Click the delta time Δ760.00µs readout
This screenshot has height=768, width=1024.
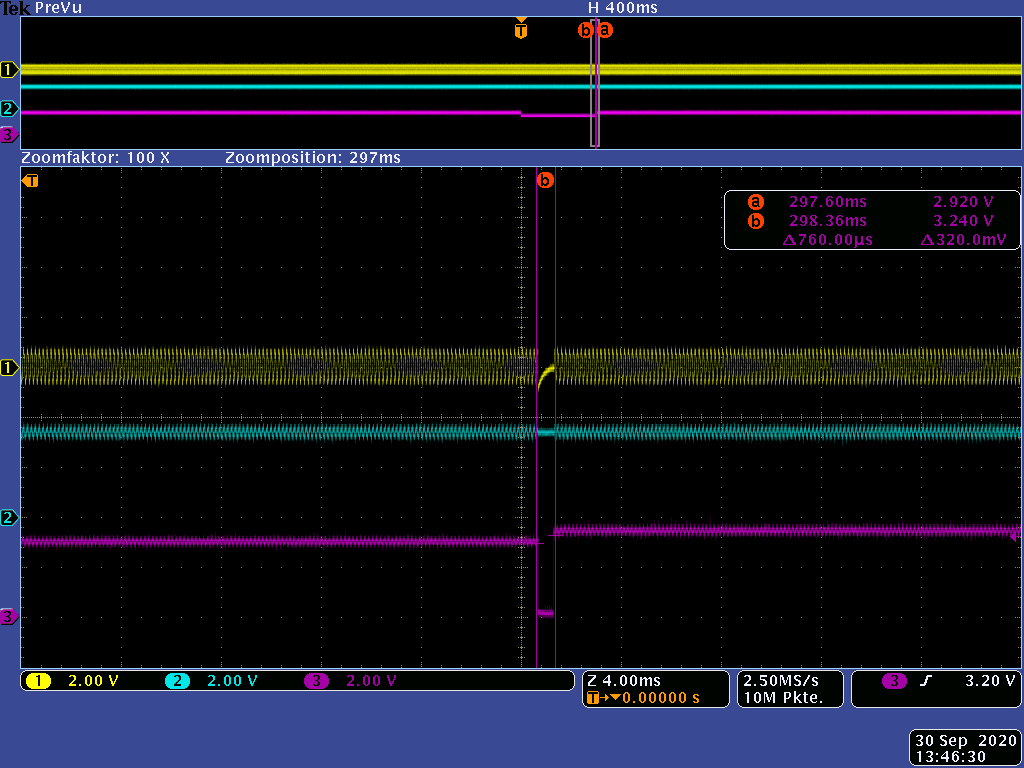click(827, 240)
